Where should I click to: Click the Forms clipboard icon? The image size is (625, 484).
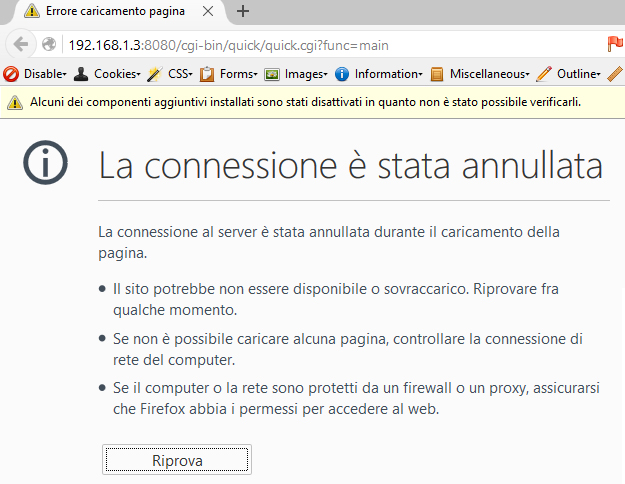(207, 74)
